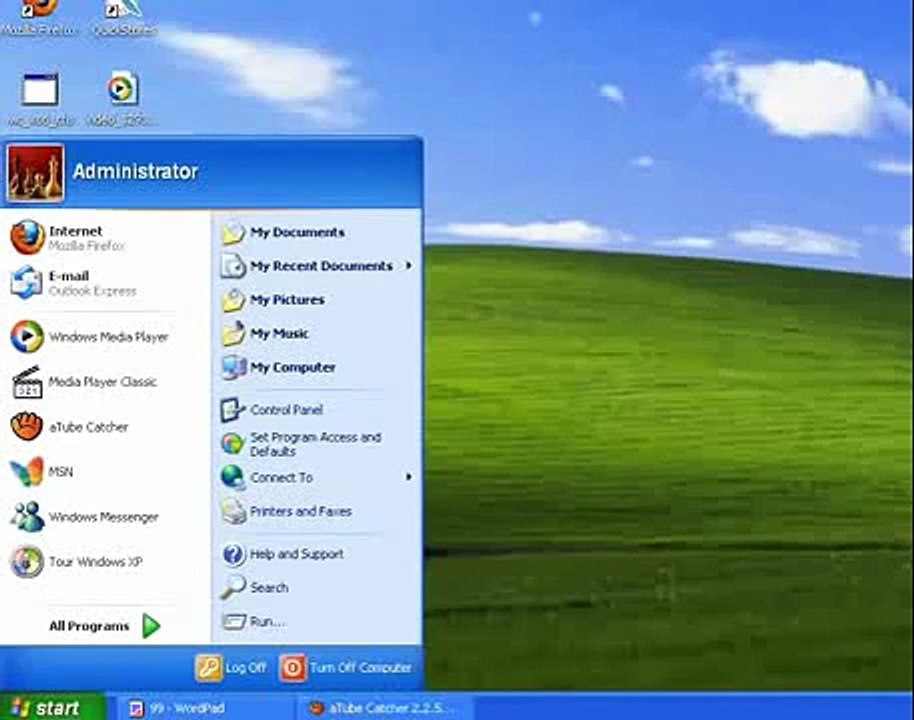
Task: Open the video file desktop icon
Action: [122, 89]
